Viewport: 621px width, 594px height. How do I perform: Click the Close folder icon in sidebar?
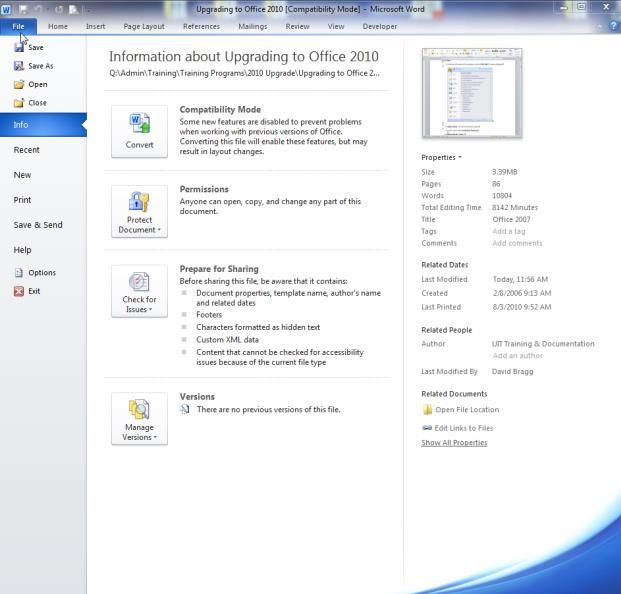point(19,103)
